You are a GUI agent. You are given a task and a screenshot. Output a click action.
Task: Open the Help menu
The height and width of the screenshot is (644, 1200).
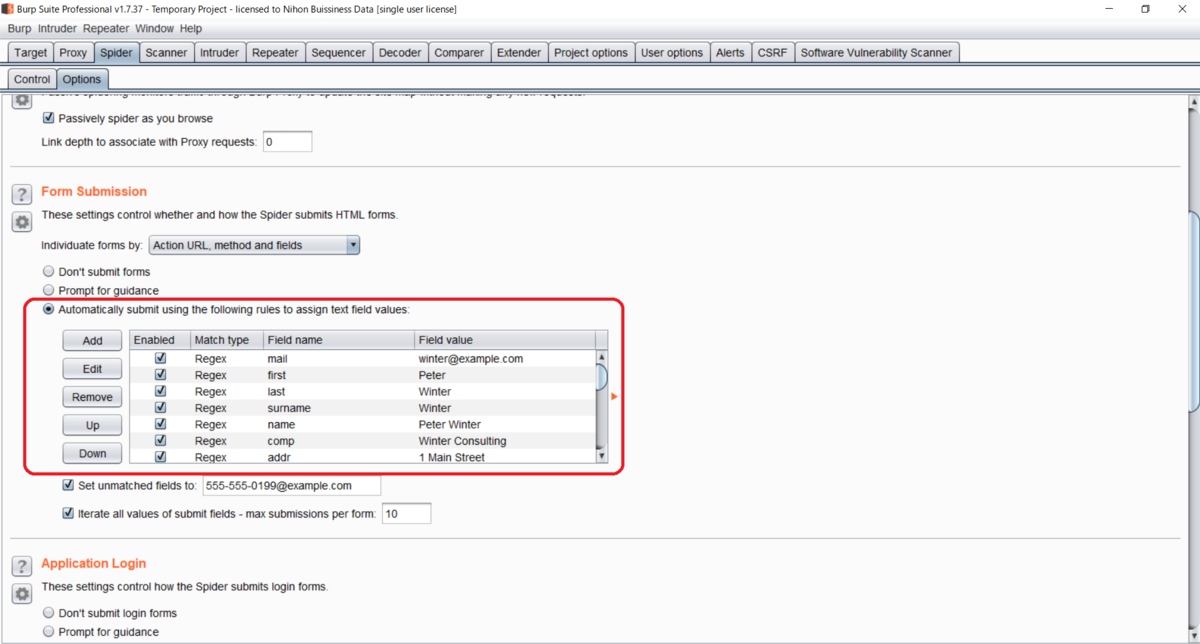190,29
